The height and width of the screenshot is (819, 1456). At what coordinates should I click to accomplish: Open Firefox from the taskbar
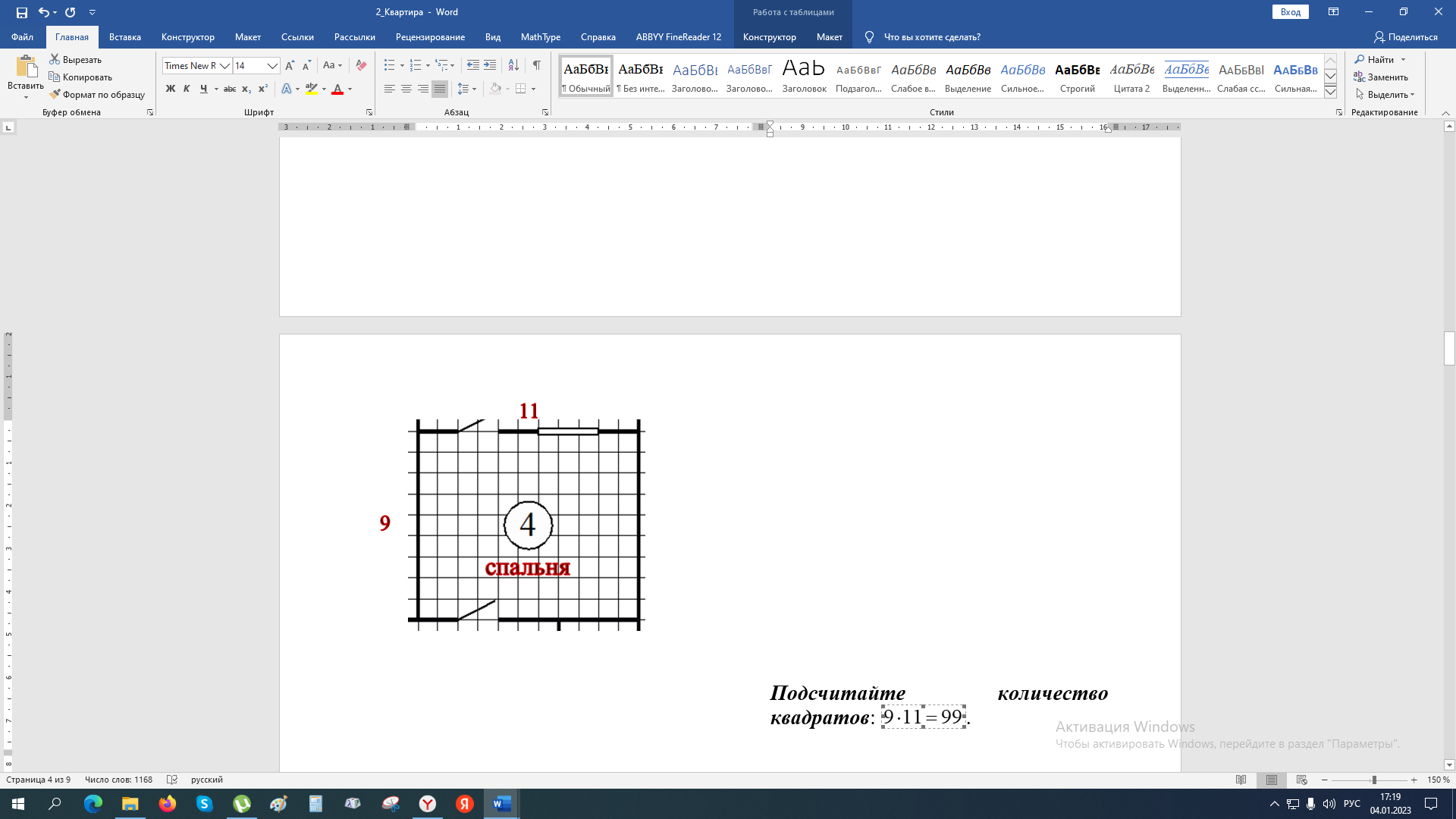(167, 804)
